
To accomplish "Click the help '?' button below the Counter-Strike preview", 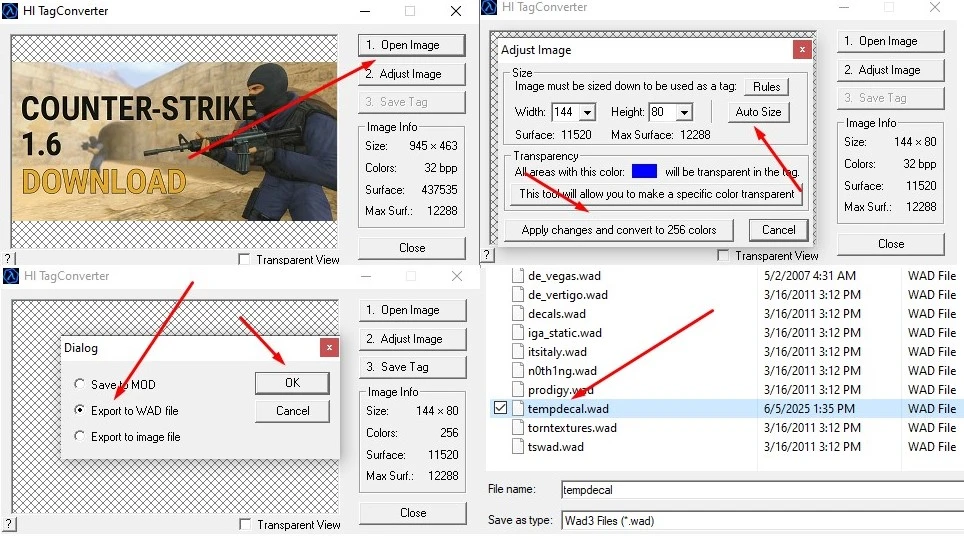I will click(x=8, y=259).
